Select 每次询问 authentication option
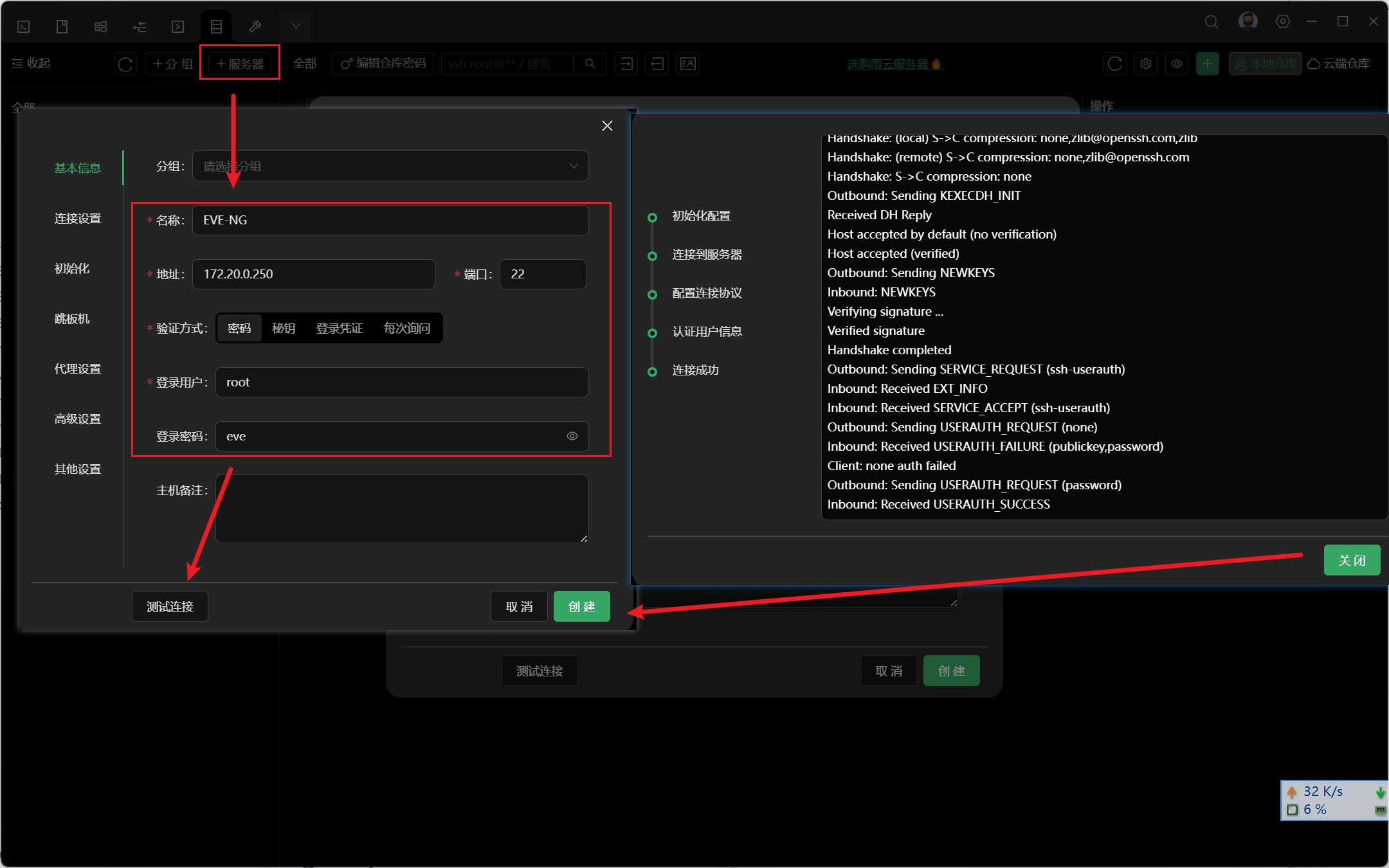This screenshot has width=1389, height=868. pyautogui.click(x=406, y=328)
